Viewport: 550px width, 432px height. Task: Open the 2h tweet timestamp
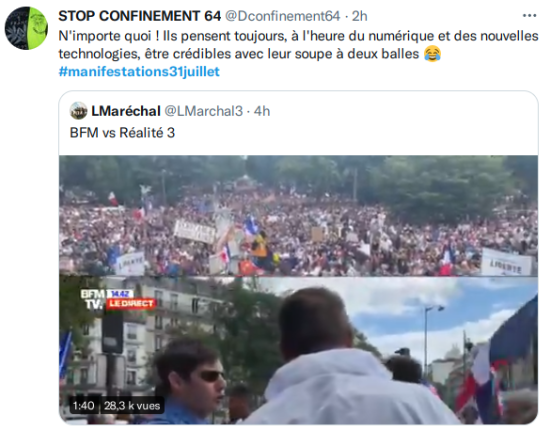[x=360, y=16]
